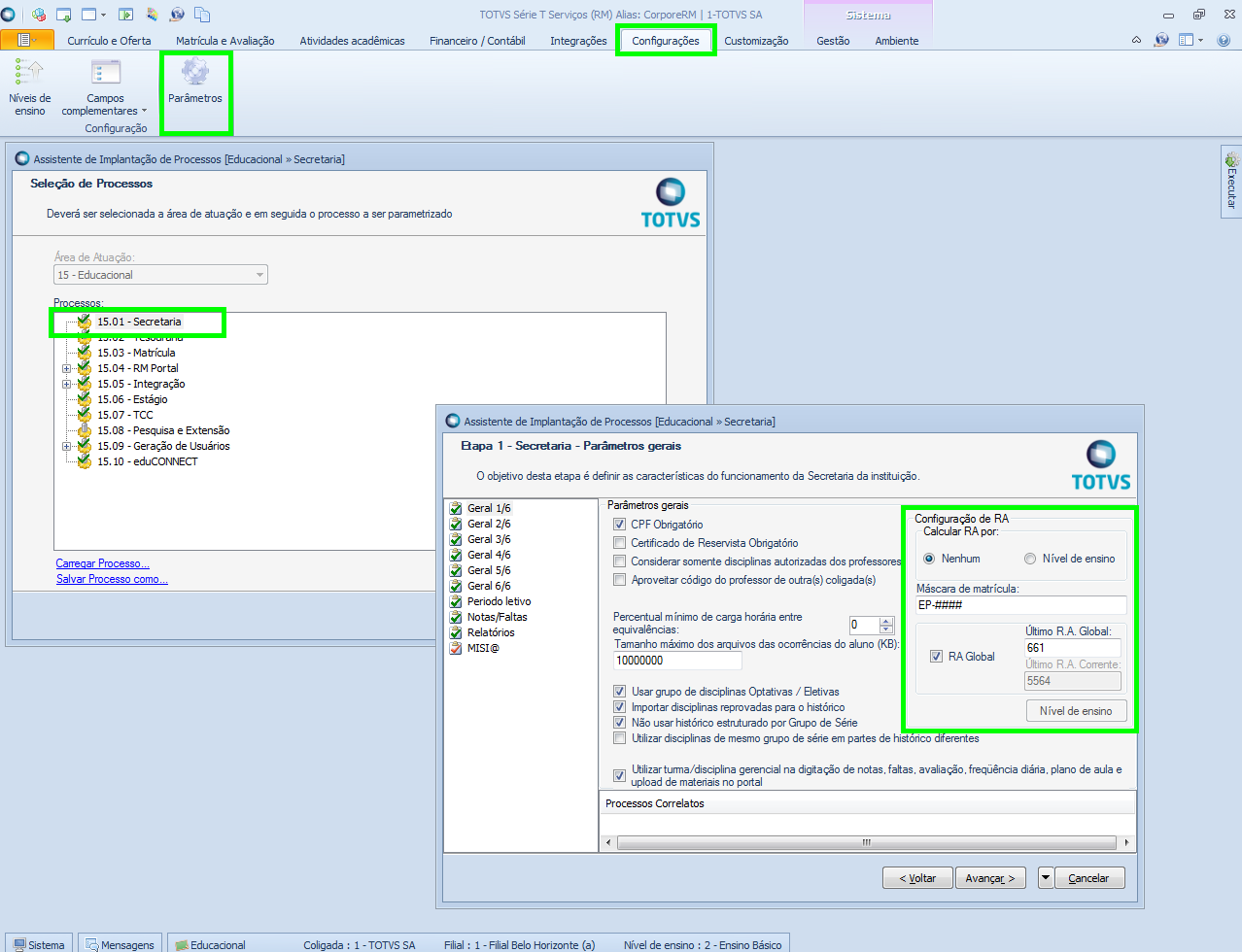Click the Educacional icon in the status bar
The image size is (1242, 952).
[181, 944]
